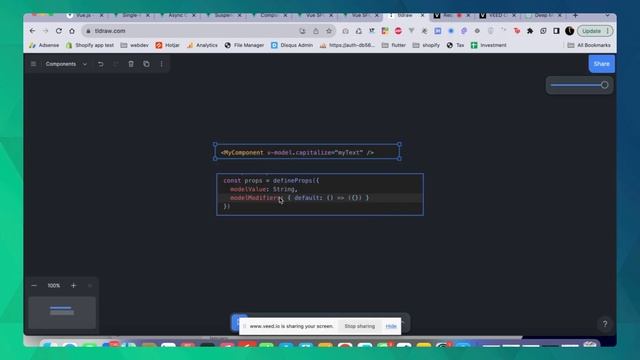The image size is (640, 360).
Task: Open the tldraw hamburger main menu
Action: coord(33,64)
